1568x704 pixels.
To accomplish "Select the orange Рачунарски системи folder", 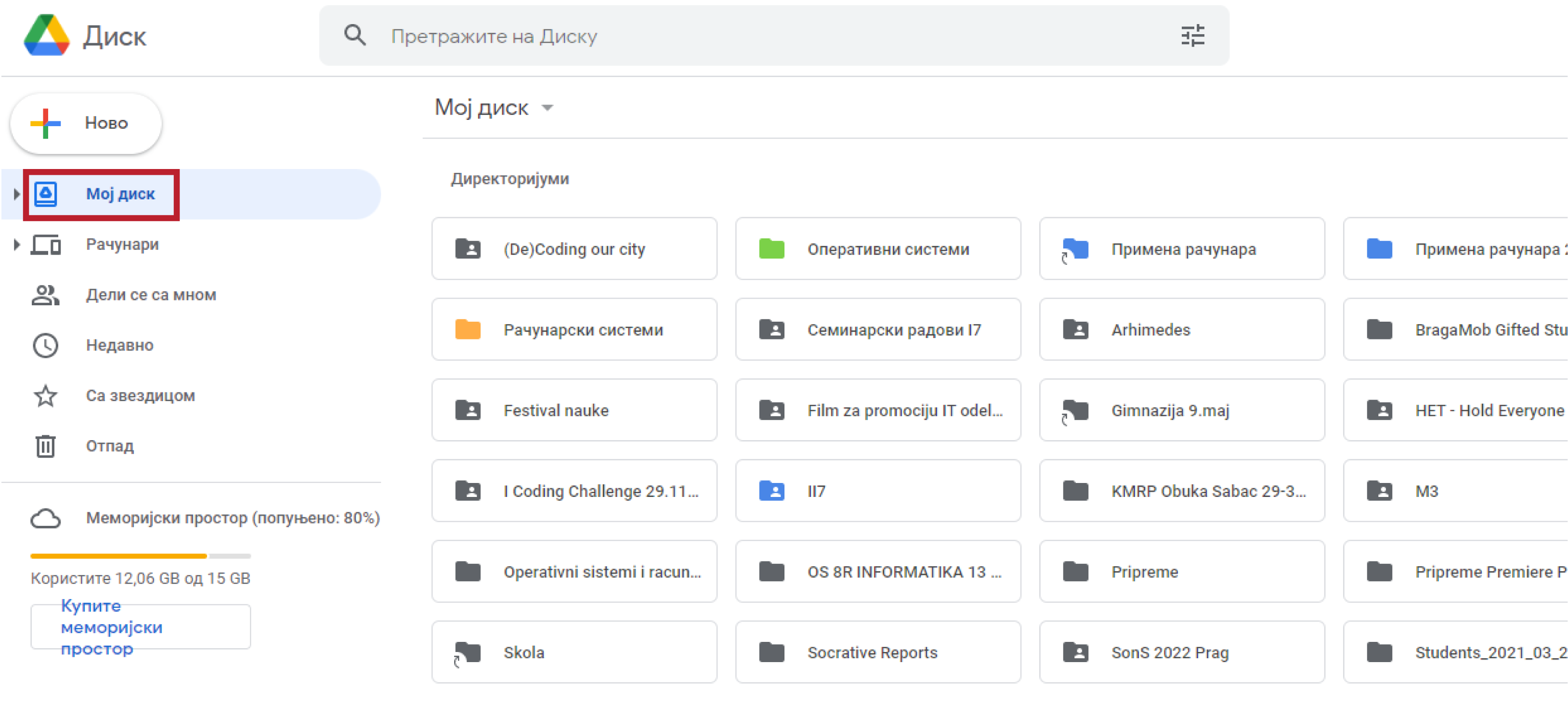I will (574, 330).
